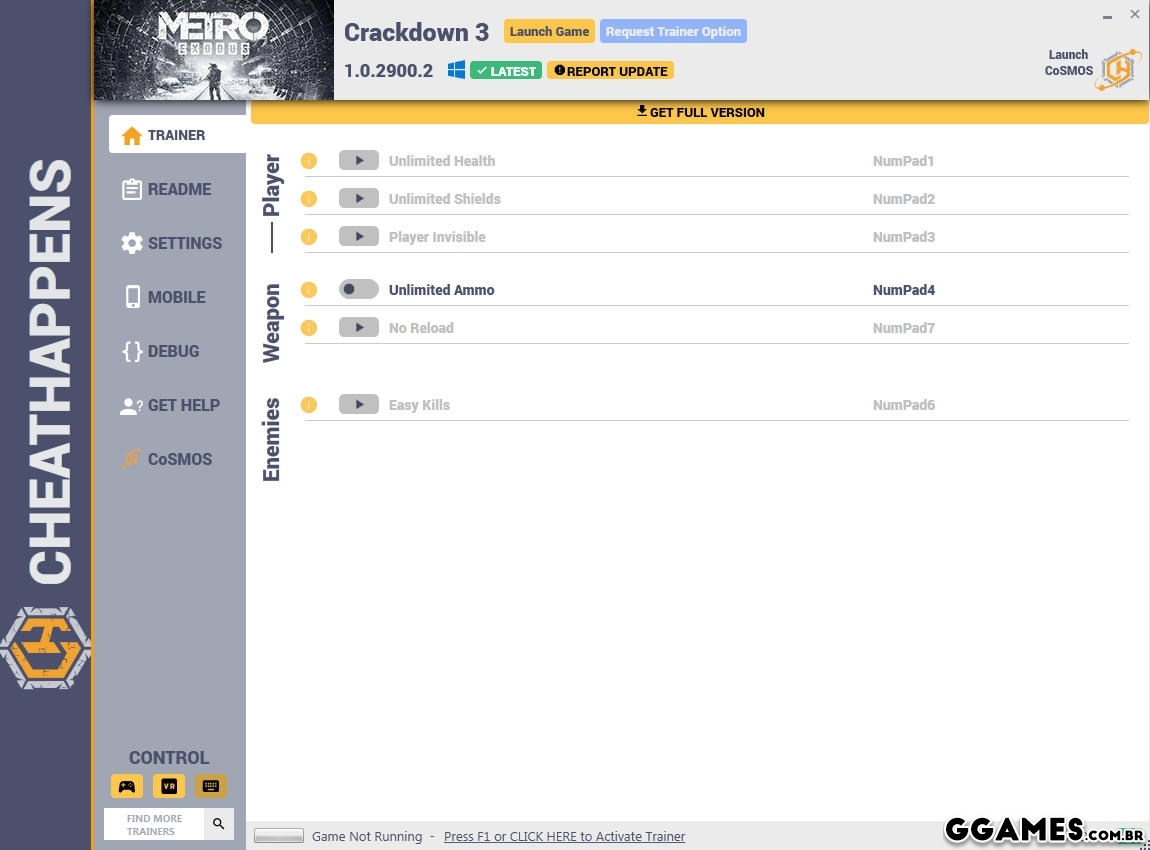Click the search magnifier icon
This screenshot has width=1150, height=850.
click(x=219, y=824)
